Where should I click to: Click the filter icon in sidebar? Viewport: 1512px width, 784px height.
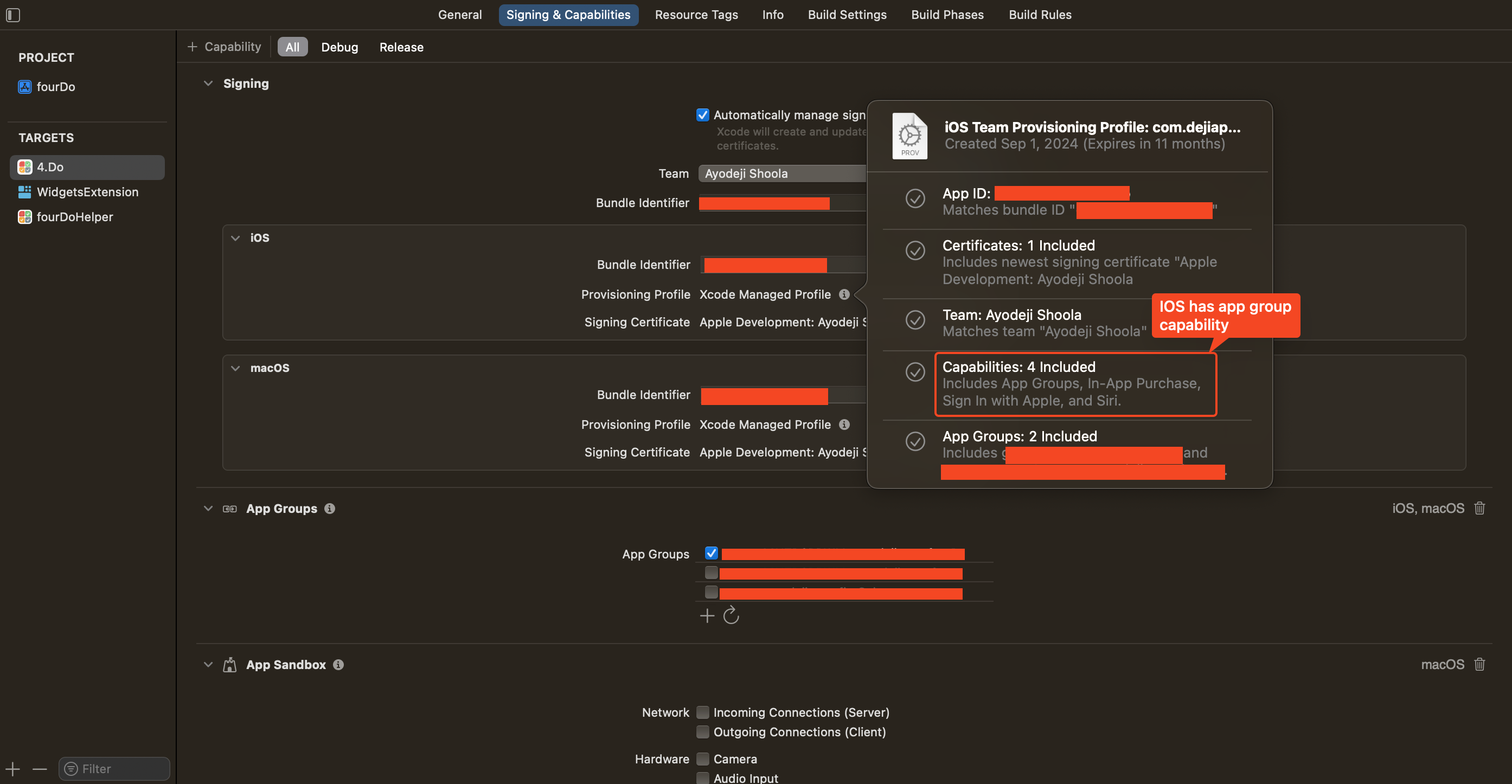(x=71, y=769)
